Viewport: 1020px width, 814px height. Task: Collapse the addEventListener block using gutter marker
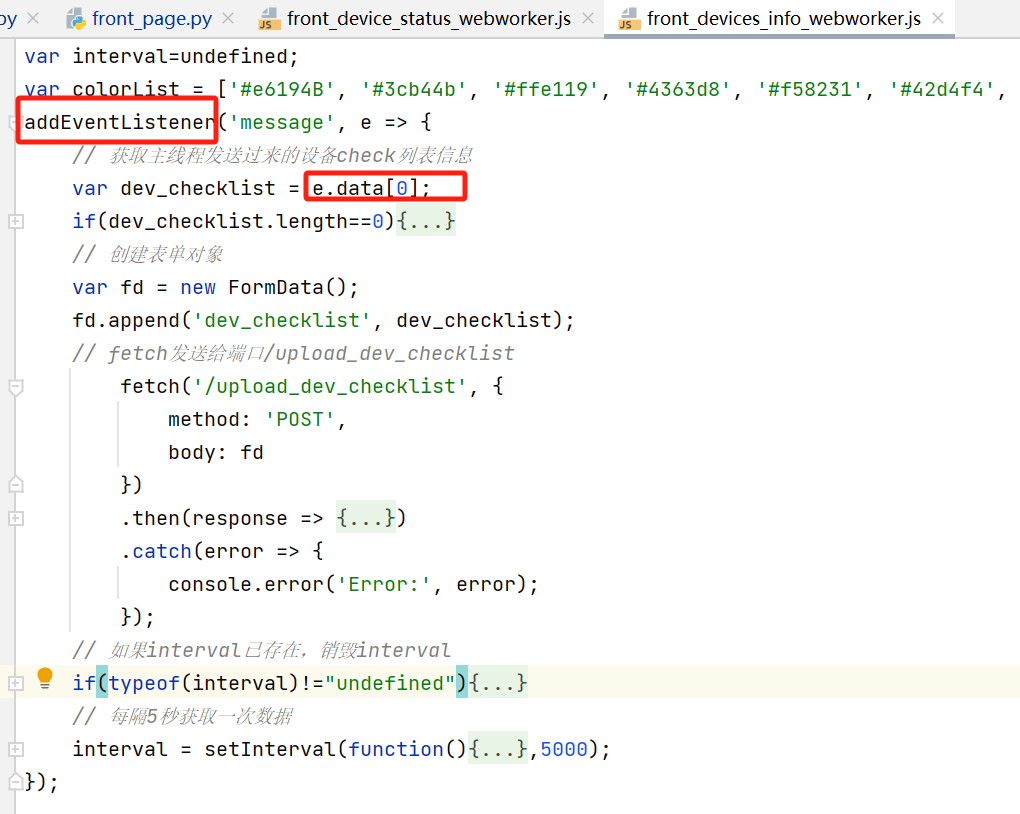[12, 123]
